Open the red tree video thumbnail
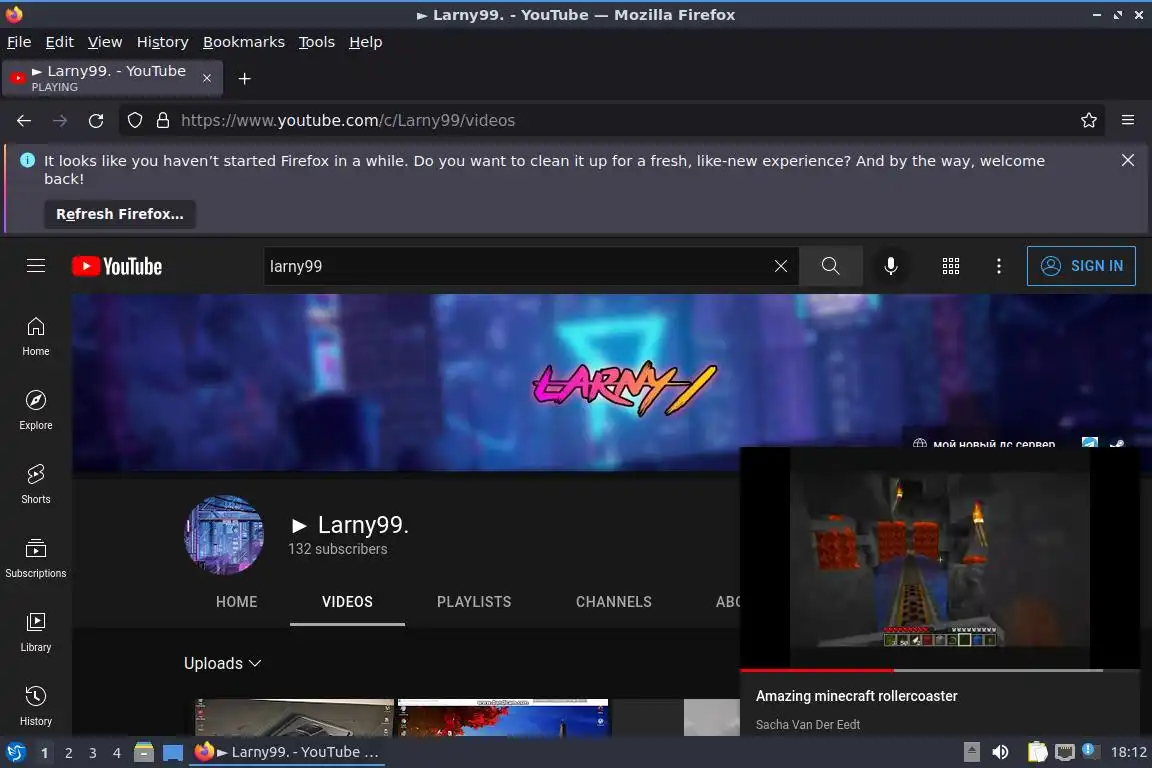This screenshot has width=1152, height=768. point(503,717)
